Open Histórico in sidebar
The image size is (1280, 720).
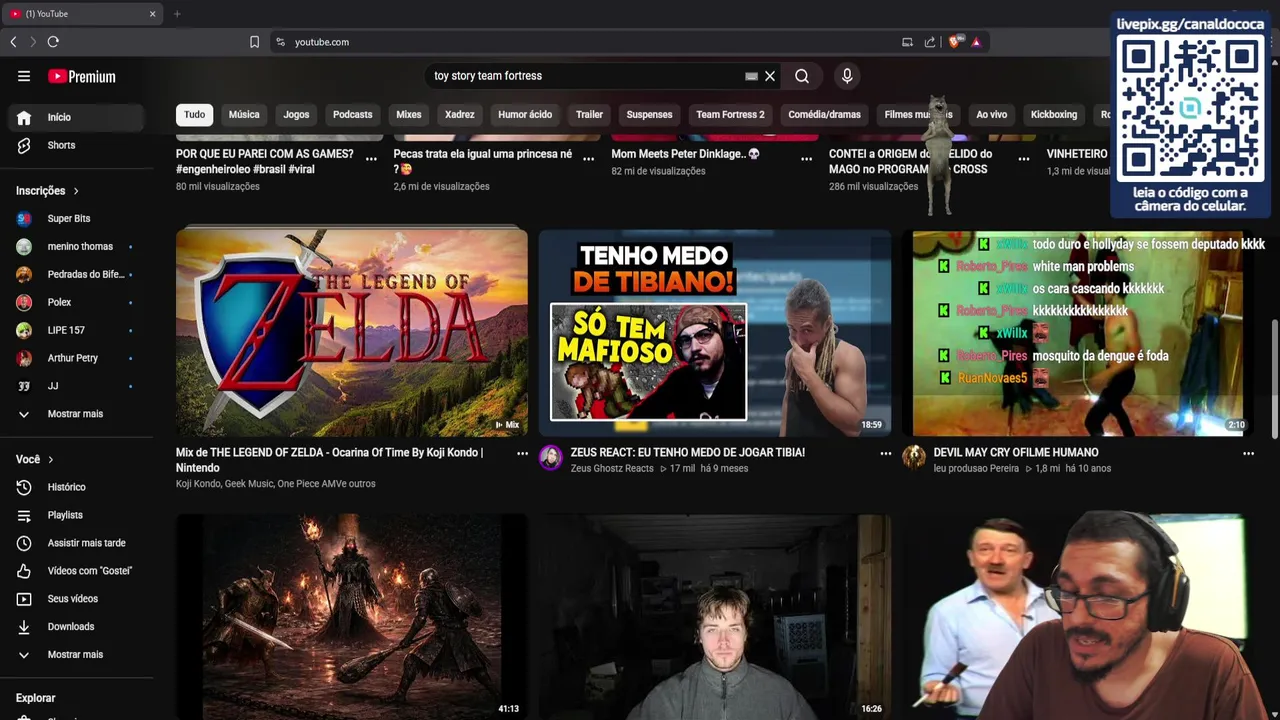tap(77, 487)
